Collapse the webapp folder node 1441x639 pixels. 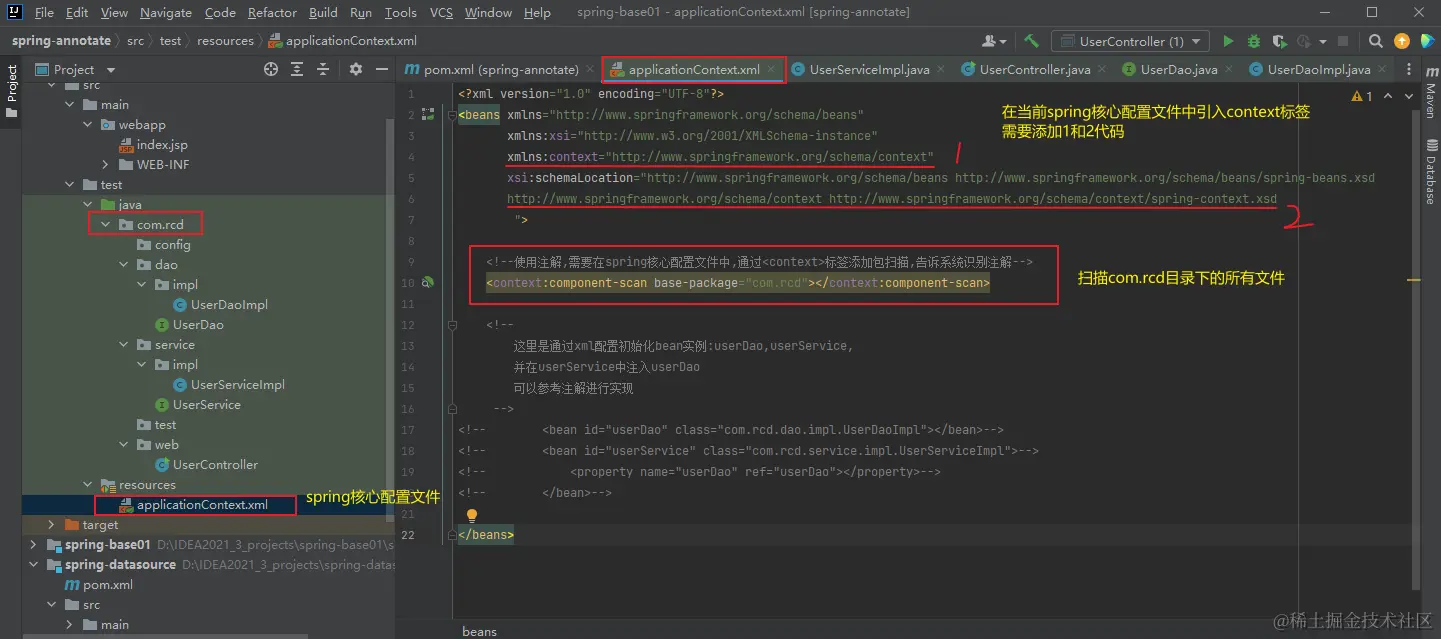pos(89,125)
